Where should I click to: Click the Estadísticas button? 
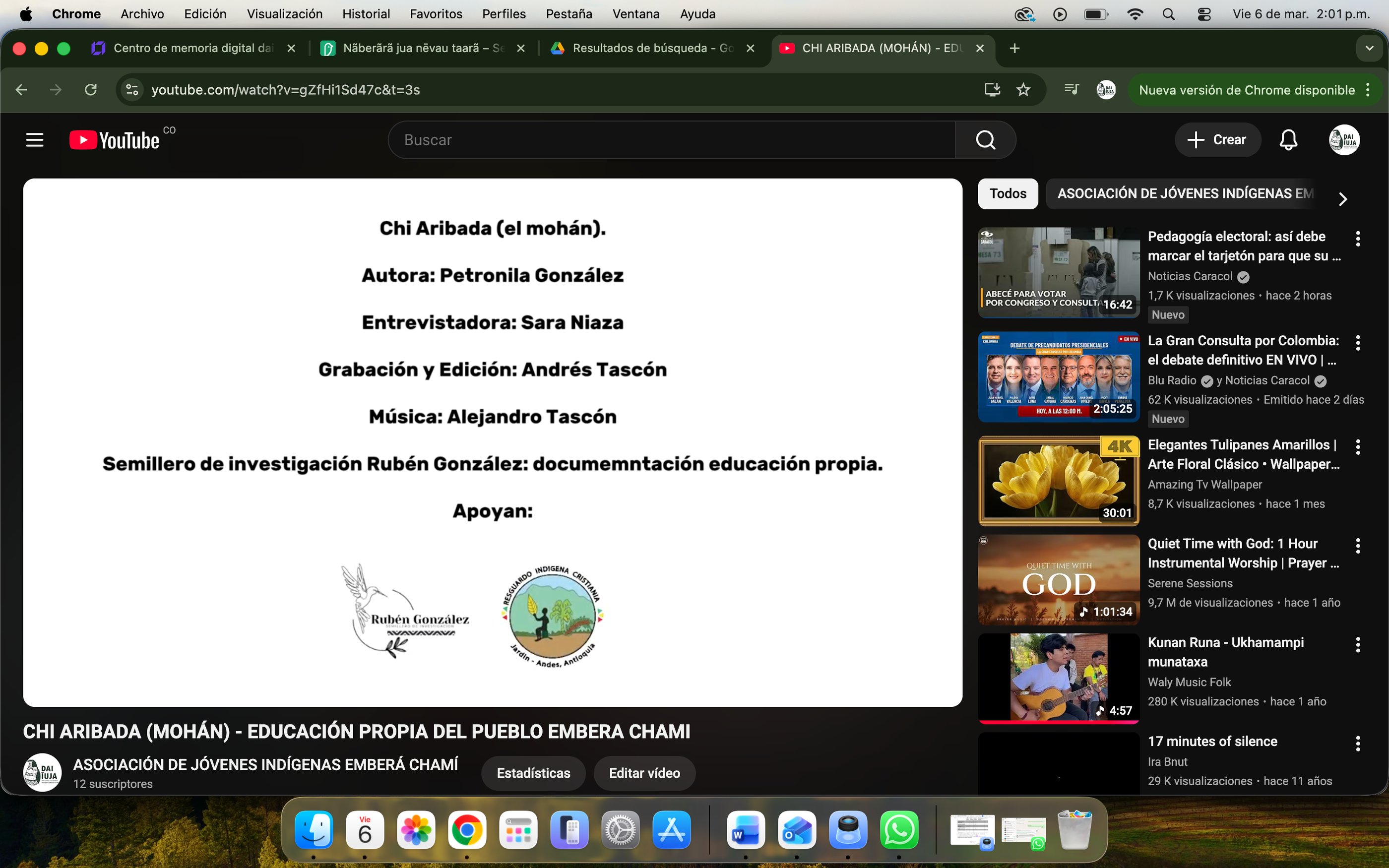click(x=533, y=773)
